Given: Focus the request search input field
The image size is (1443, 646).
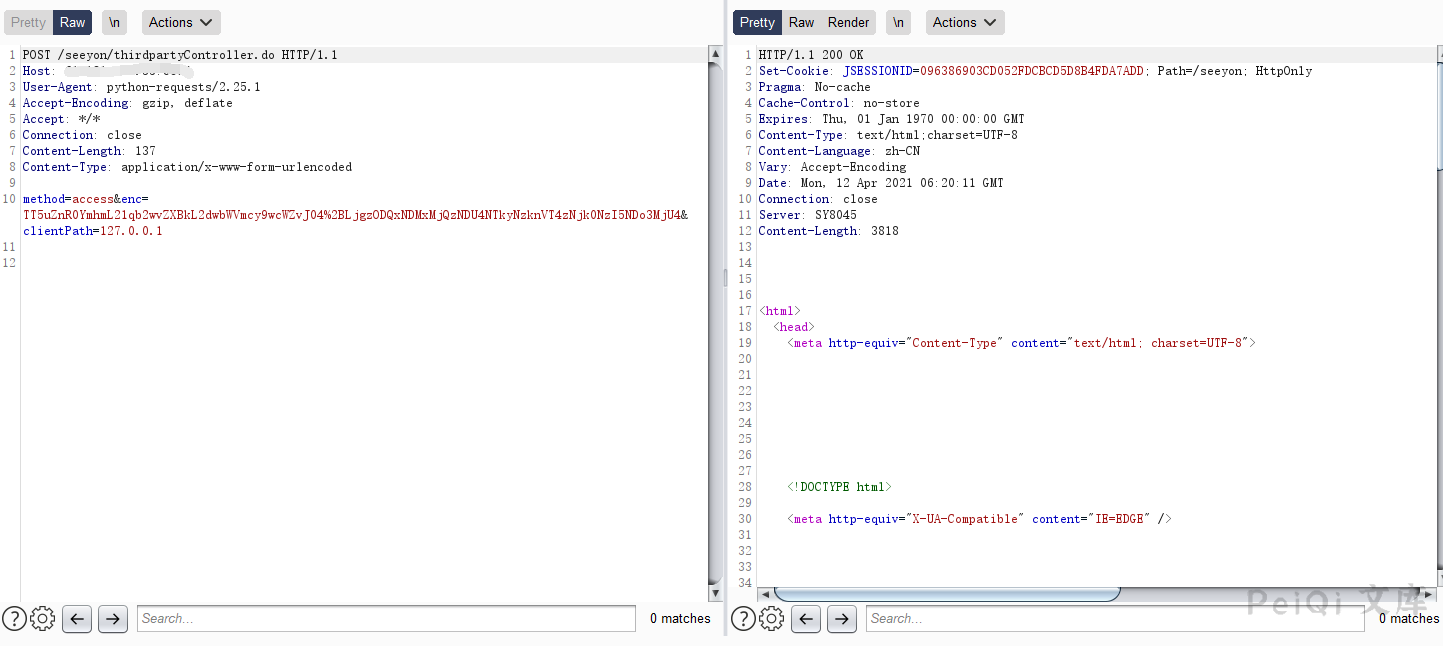Looking at the screenshot, I should (386, 619).
